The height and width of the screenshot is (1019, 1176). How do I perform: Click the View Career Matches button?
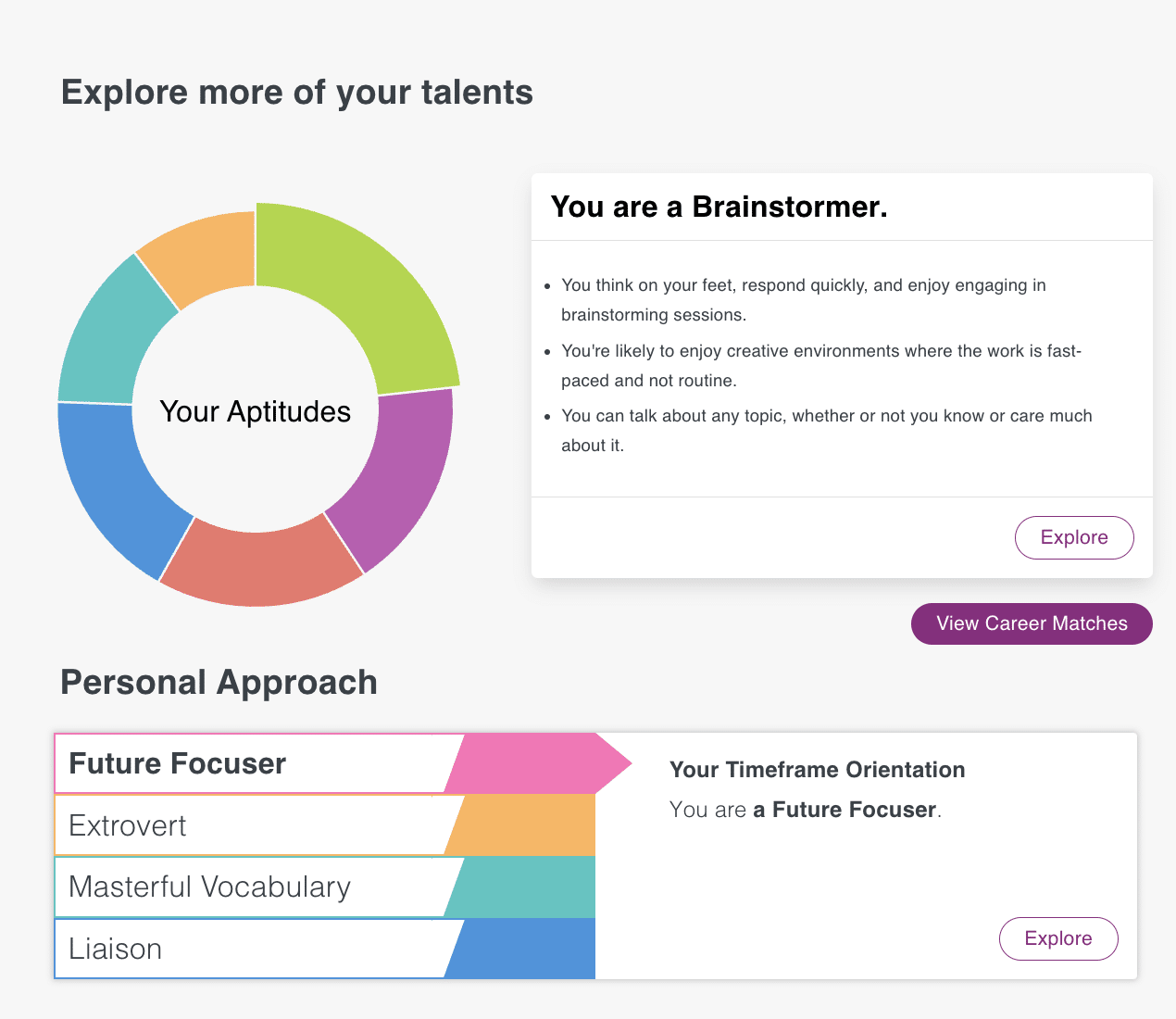(x=1031, y=623)
